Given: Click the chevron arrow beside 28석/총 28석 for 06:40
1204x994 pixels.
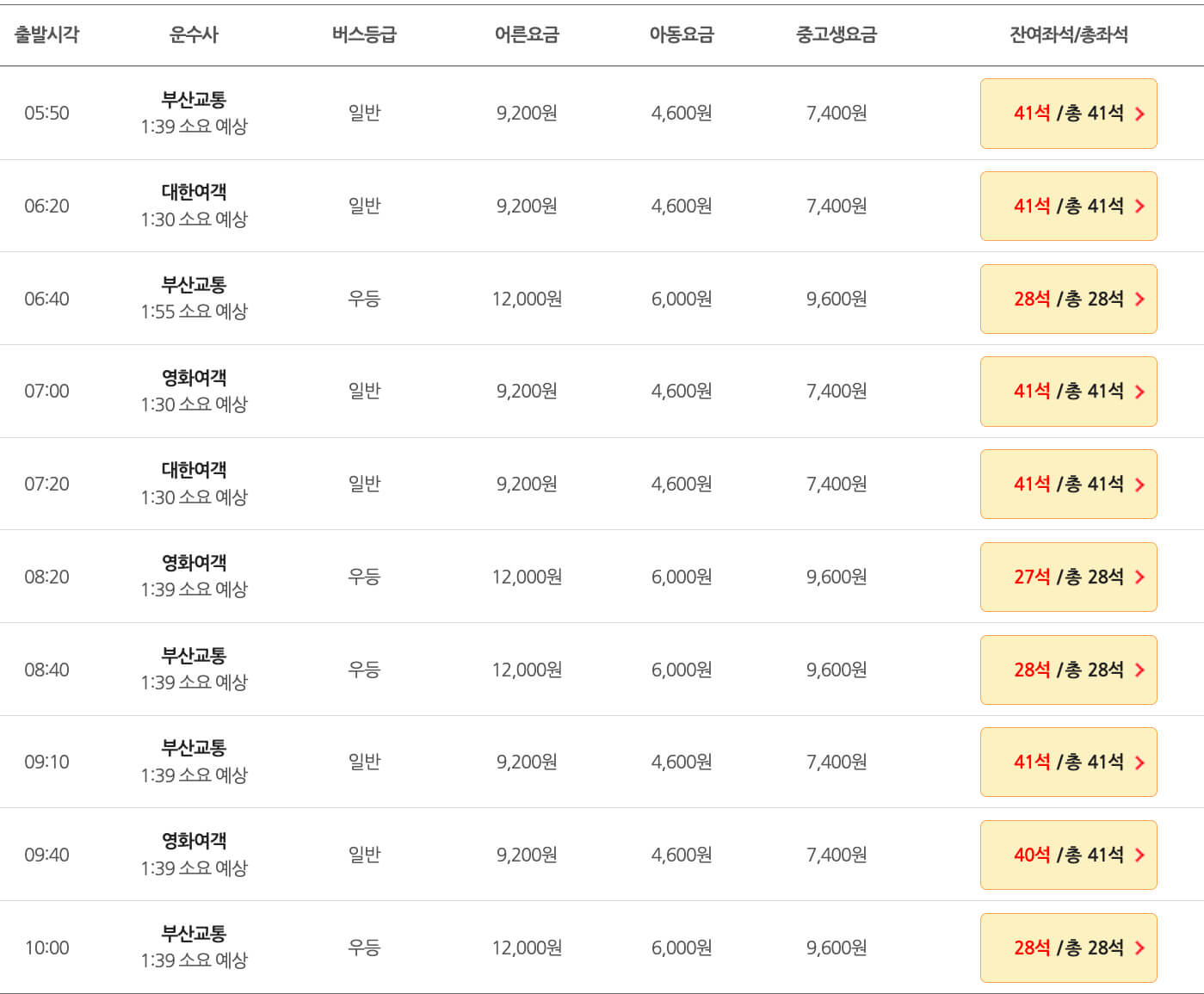Looking at the screenshot, I should click(1141, 299).
